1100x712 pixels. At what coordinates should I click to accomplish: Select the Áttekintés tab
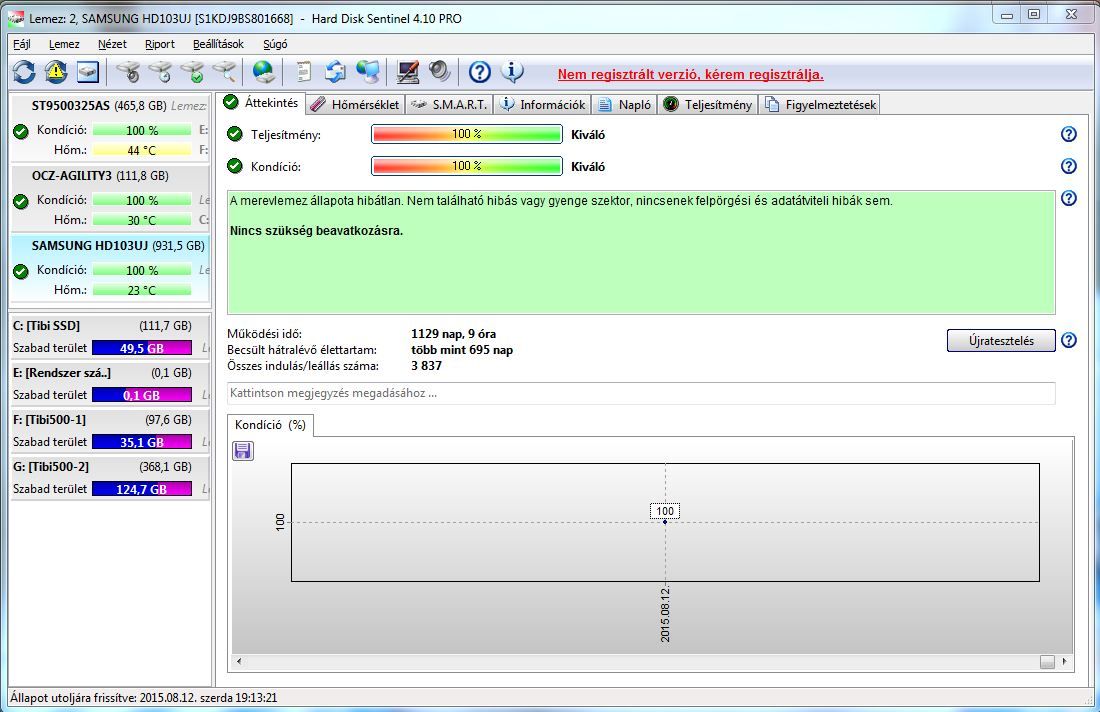261,103
